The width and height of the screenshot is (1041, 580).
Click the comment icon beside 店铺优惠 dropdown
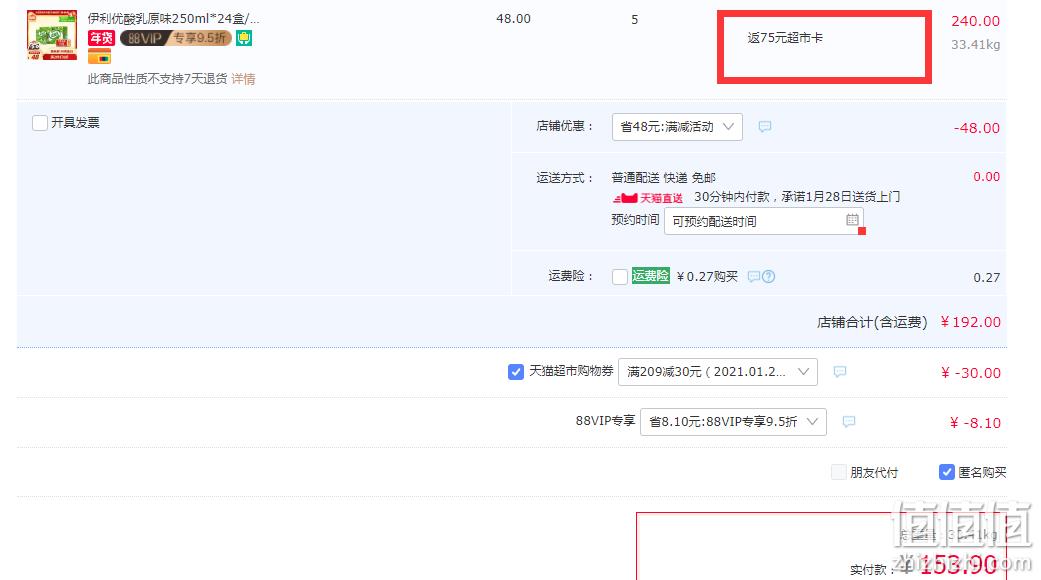765,126
